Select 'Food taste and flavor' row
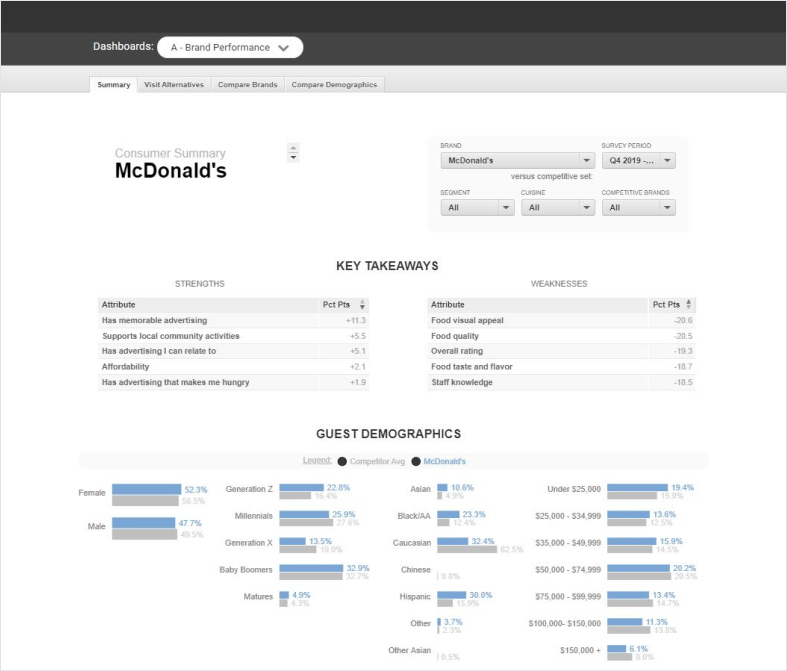This screenshot has height=671, width=787. coord(561,366)
